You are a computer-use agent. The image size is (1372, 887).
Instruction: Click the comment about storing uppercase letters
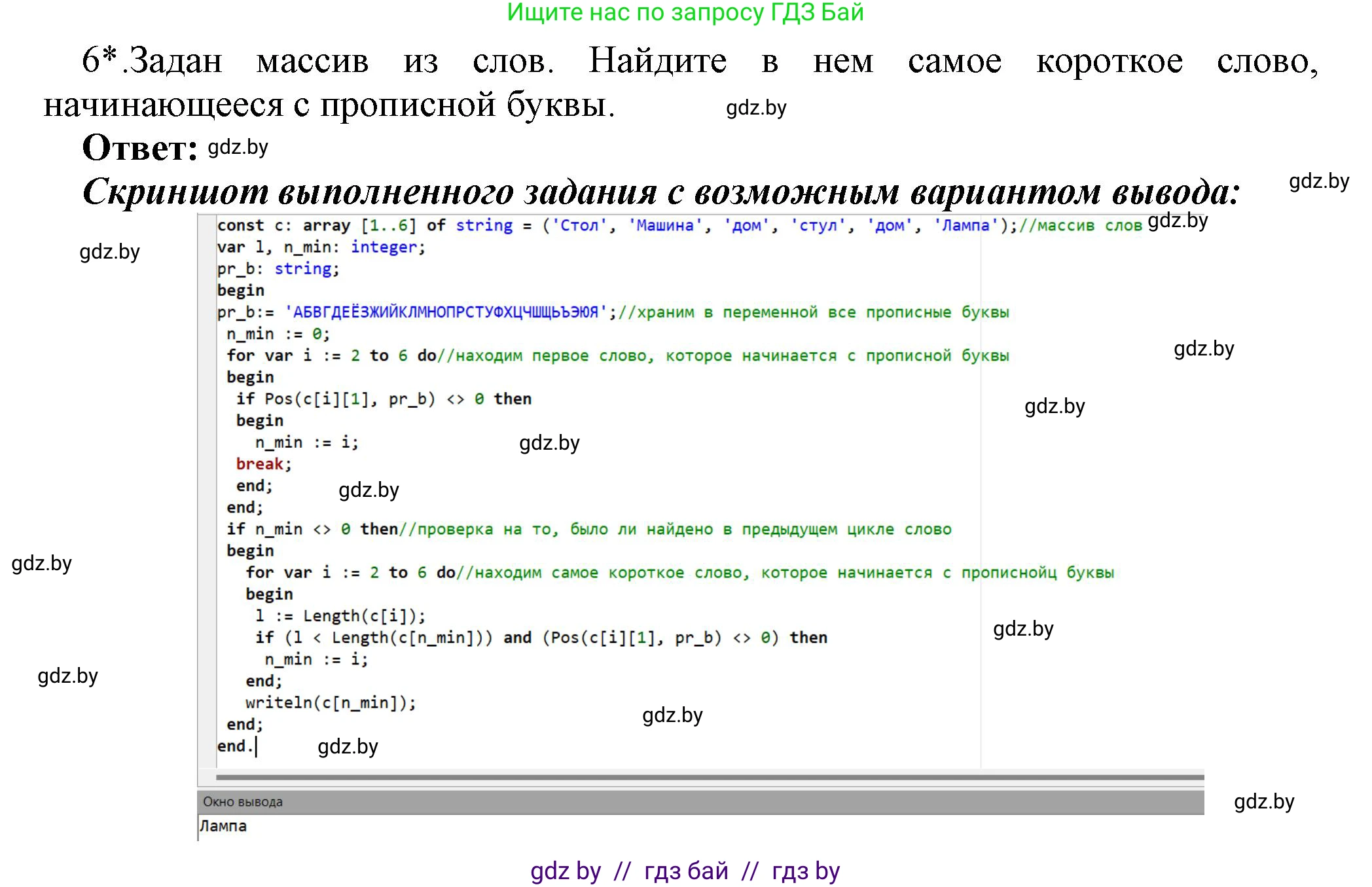pos(814,312)
